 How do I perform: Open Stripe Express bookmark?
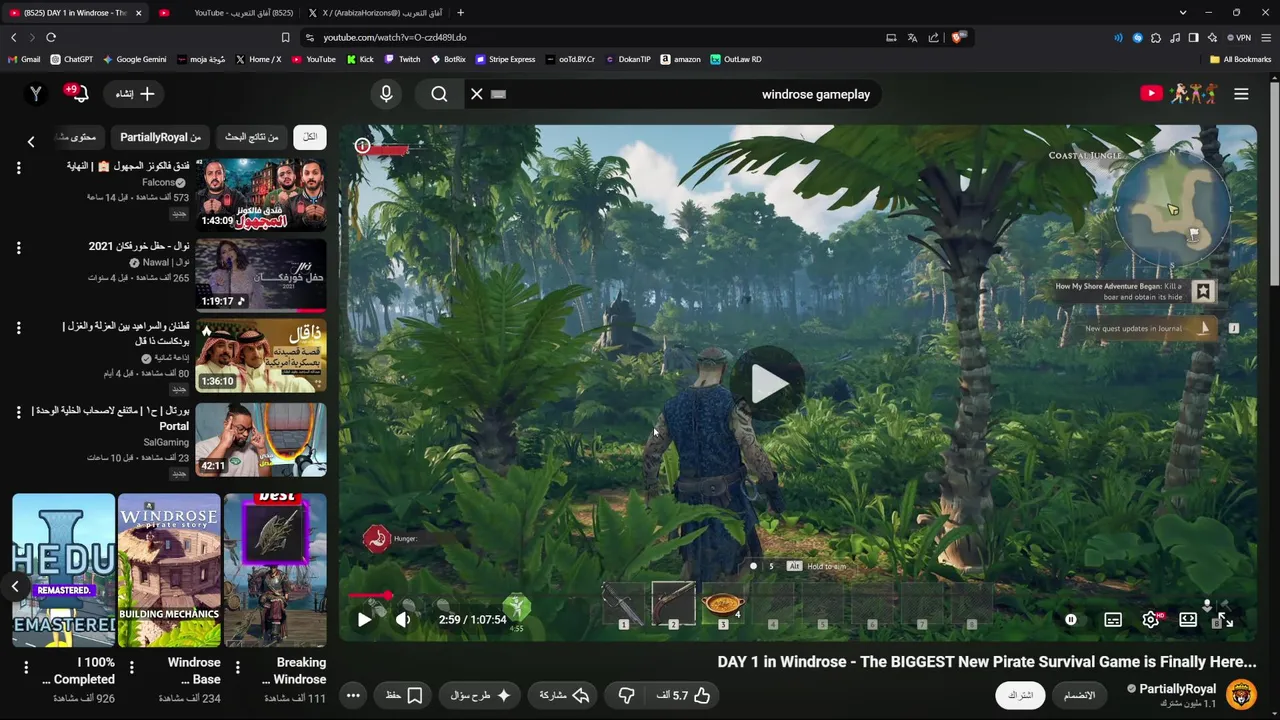coord(506,59)
